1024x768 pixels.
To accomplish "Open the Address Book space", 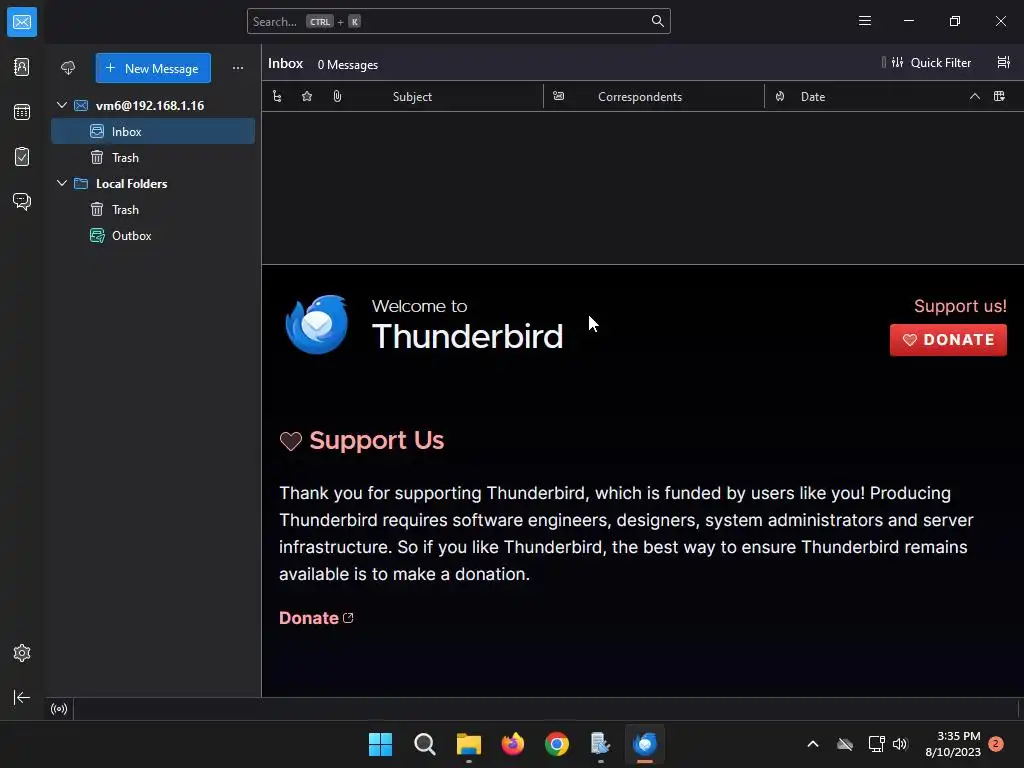I will 22,67.
